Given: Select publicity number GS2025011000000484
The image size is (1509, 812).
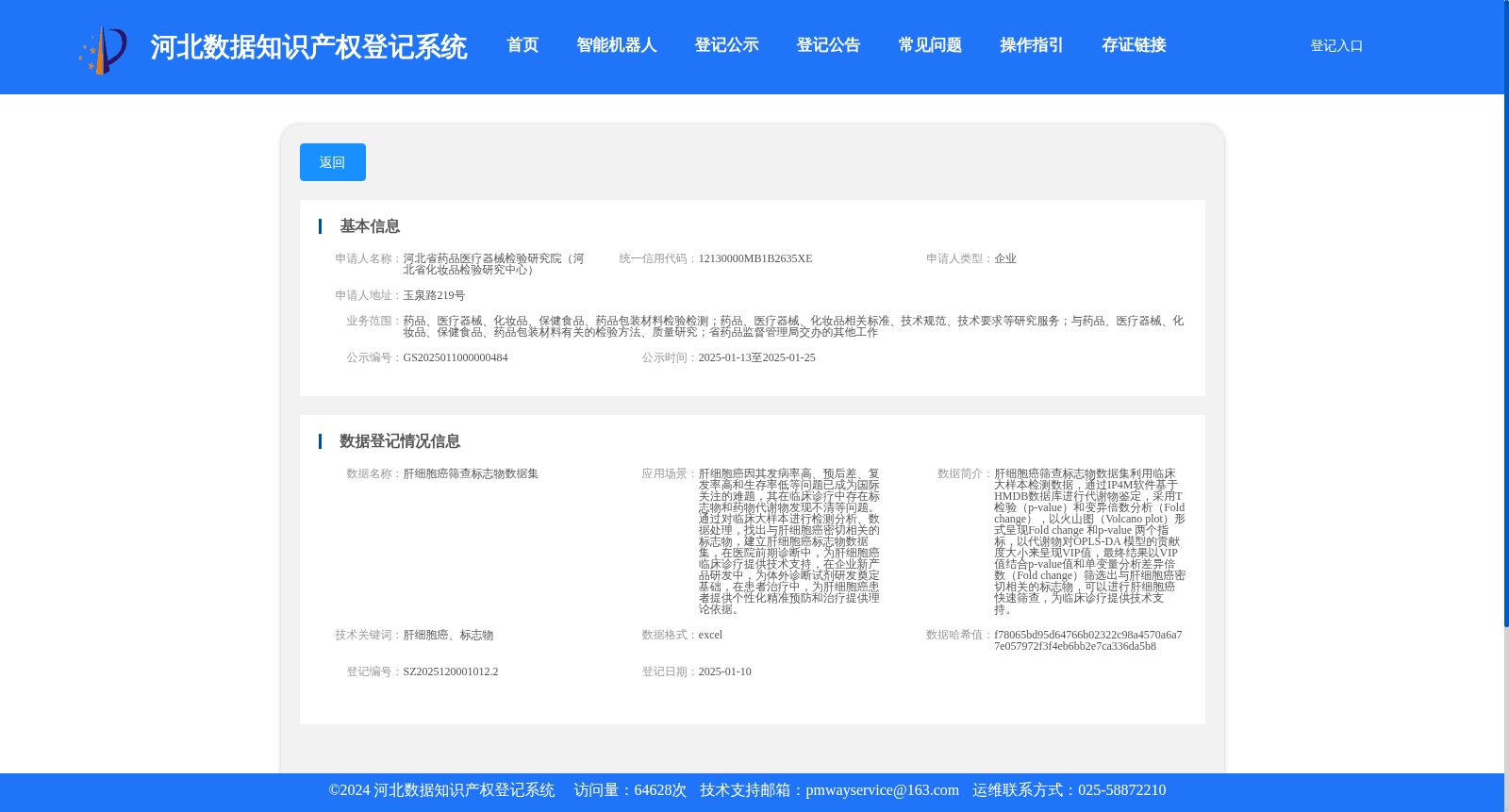Looking at the screenshot, I should [x=456, y=357].
